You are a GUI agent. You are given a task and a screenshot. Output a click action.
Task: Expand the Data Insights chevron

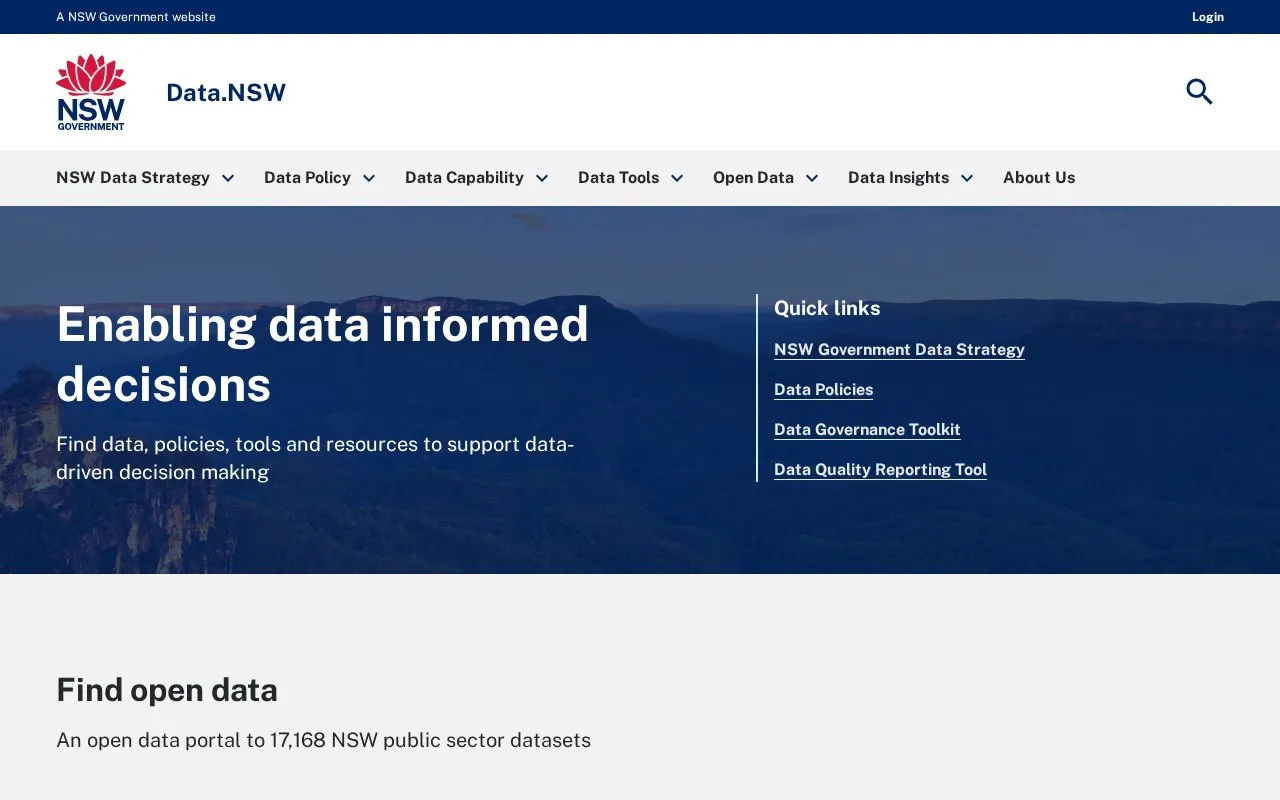(x=967, y=178)
